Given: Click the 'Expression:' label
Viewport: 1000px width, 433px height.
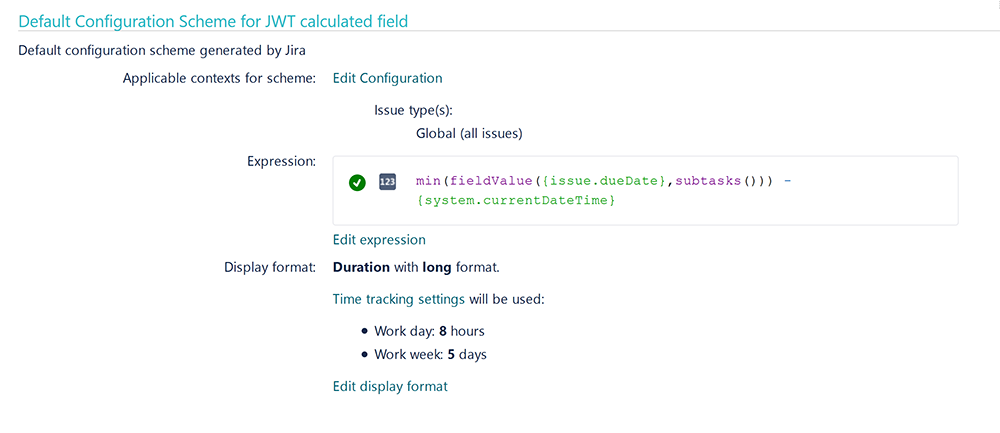Looking at the screenshot, I should pos(281,161).
